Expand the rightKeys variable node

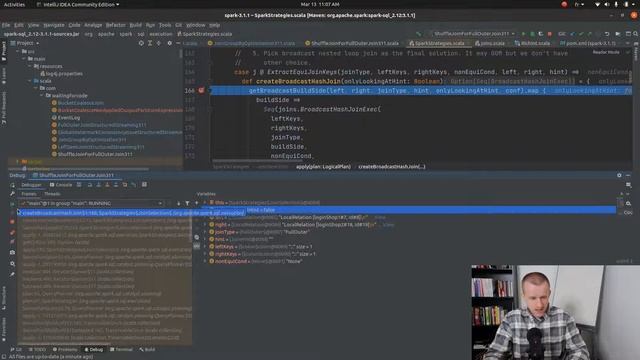pyautogui.click(x=205, y=254)
